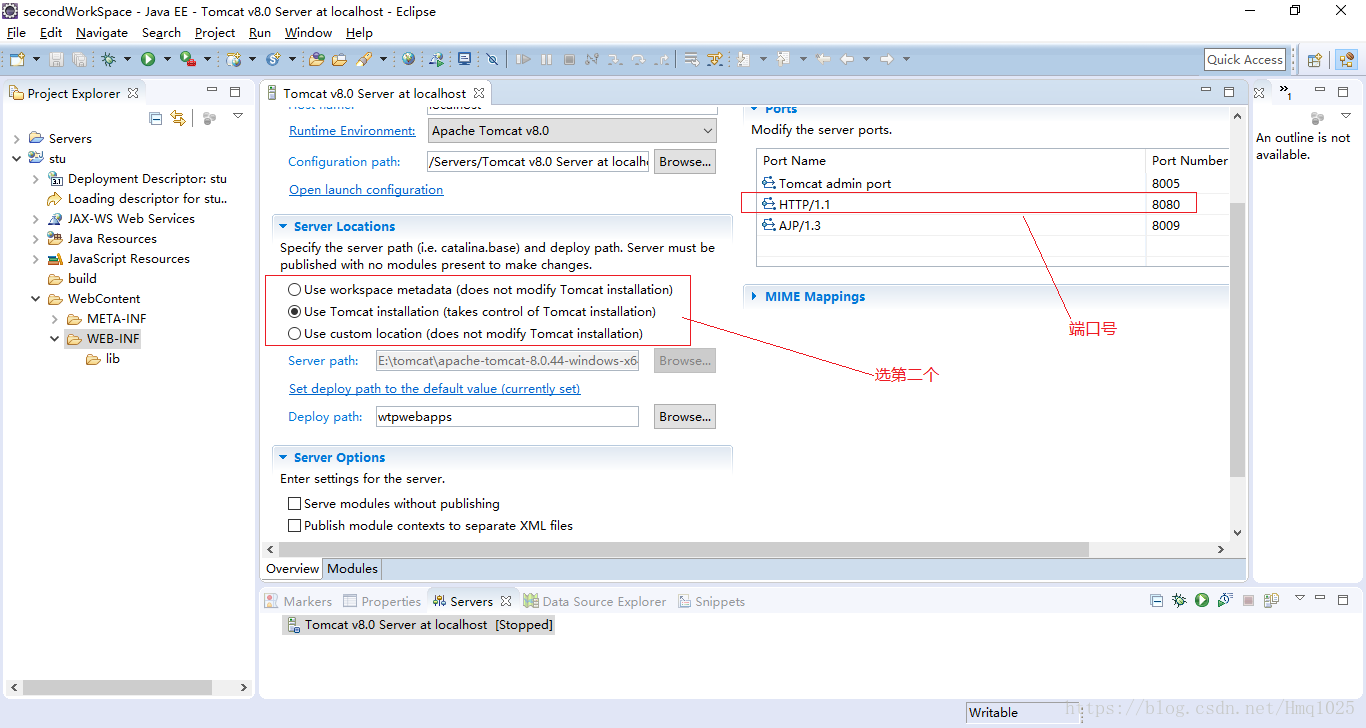Click the Open Task folder icon in the toolbar

(340, 60)
